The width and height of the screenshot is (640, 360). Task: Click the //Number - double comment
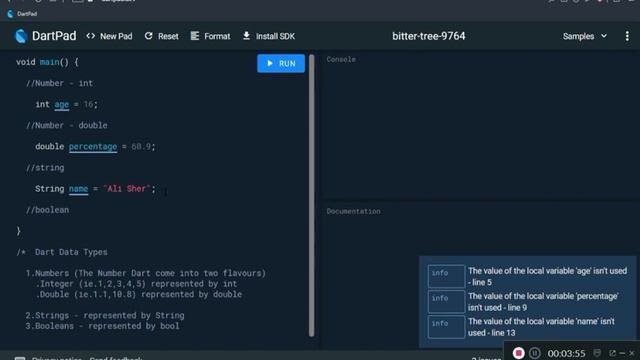pyautogui.click(x=67, y=125)
